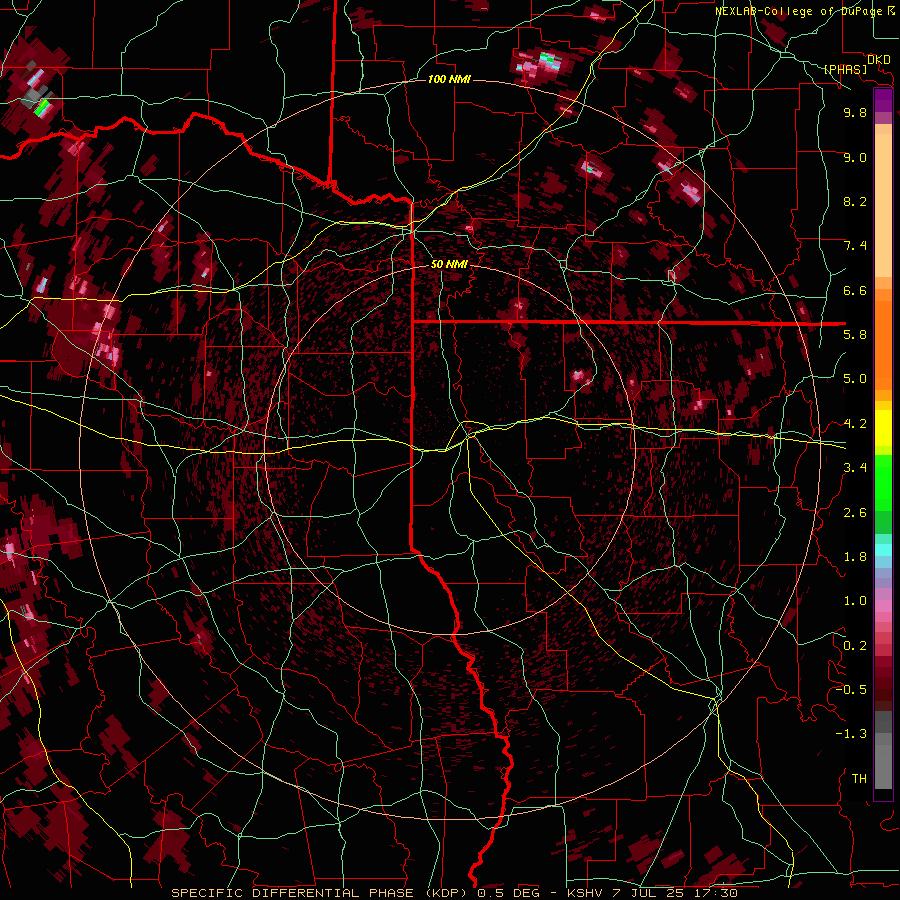Pick the purple top band of color bar

[x=883, y=100]
